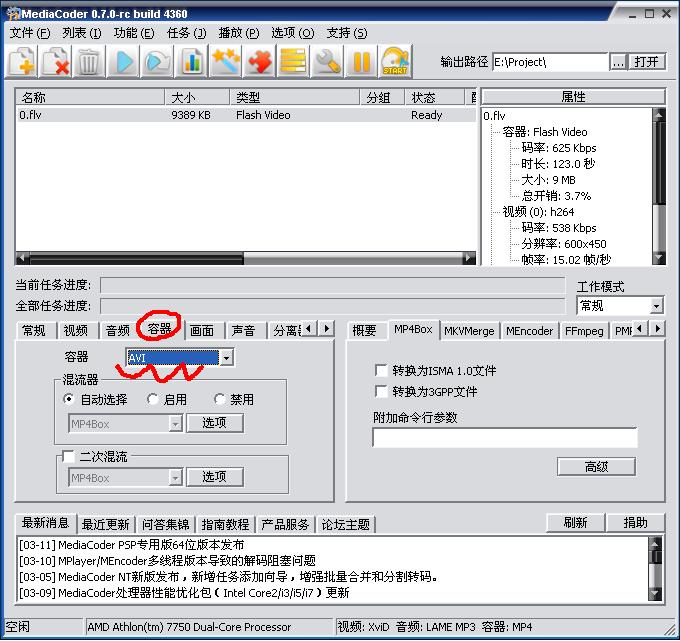Open the 功能(E) menu

click(x=134, y=33)
